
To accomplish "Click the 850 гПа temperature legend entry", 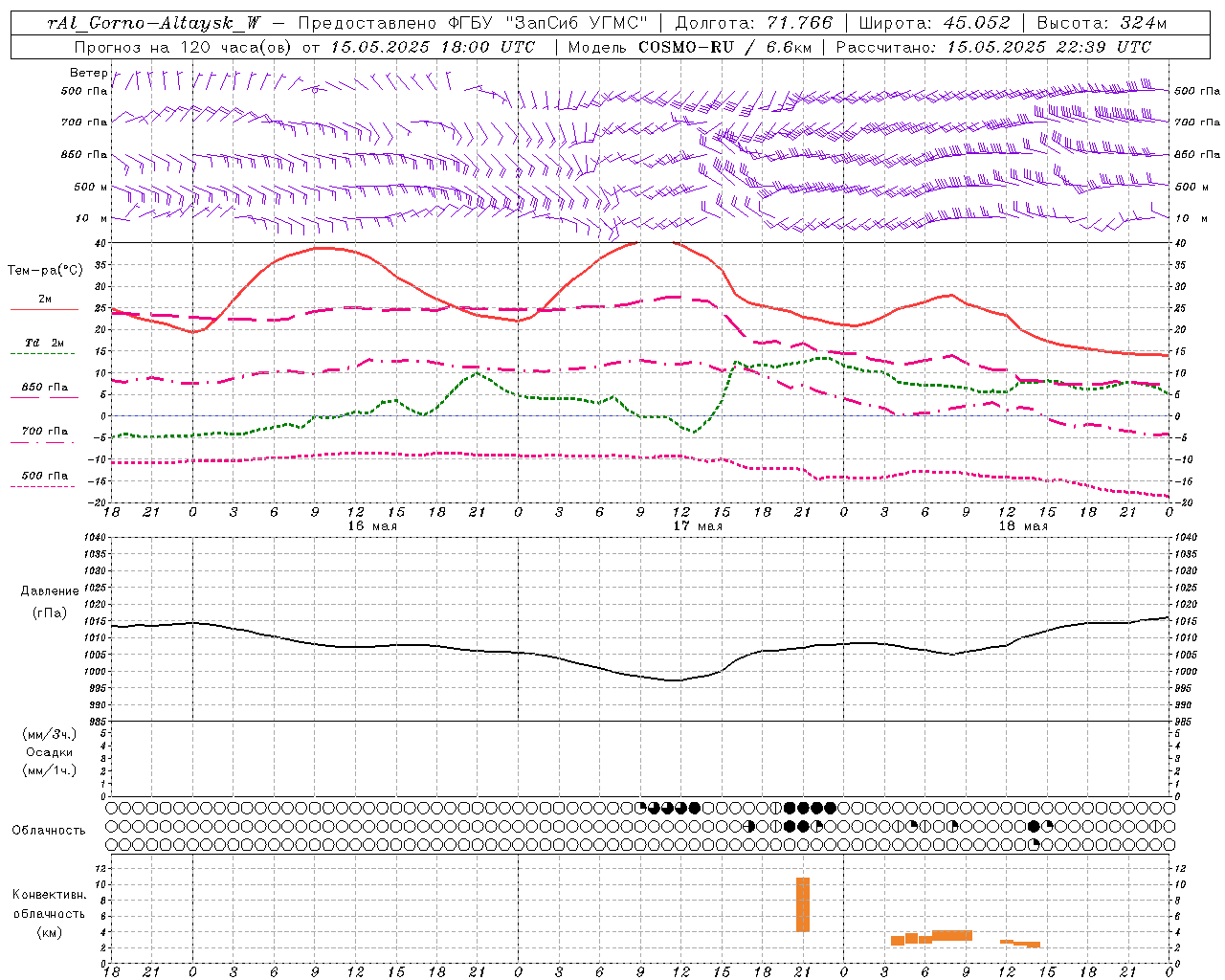I will pos(45,388).
